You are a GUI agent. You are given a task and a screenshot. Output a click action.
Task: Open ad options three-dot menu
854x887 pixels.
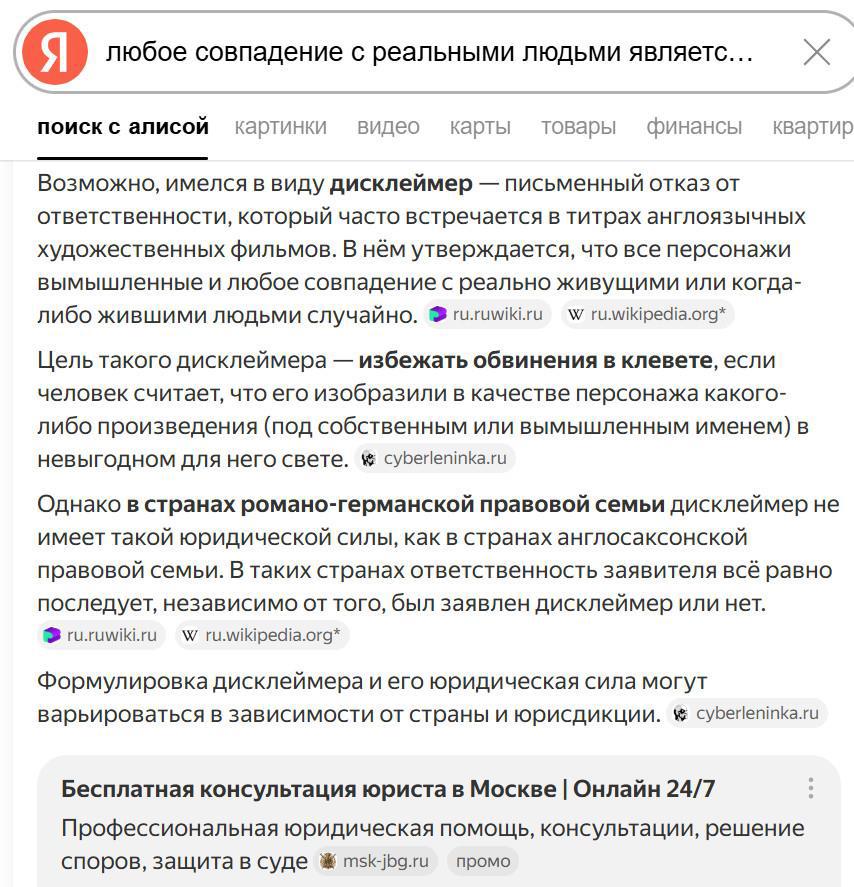coord(811,788)
